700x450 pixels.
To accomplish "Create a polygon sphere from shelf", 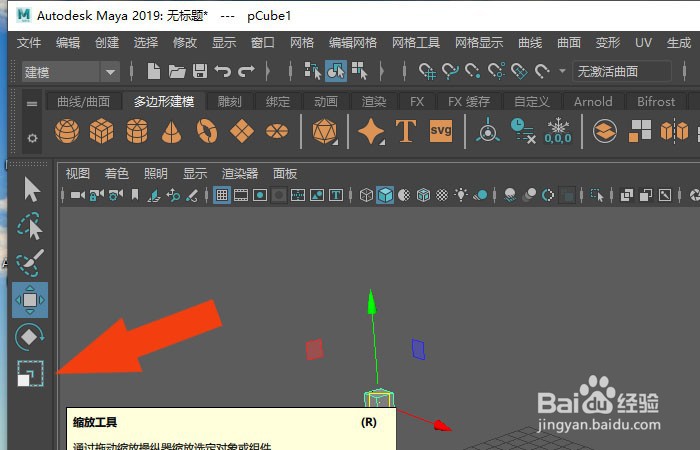I will point(67,131).
